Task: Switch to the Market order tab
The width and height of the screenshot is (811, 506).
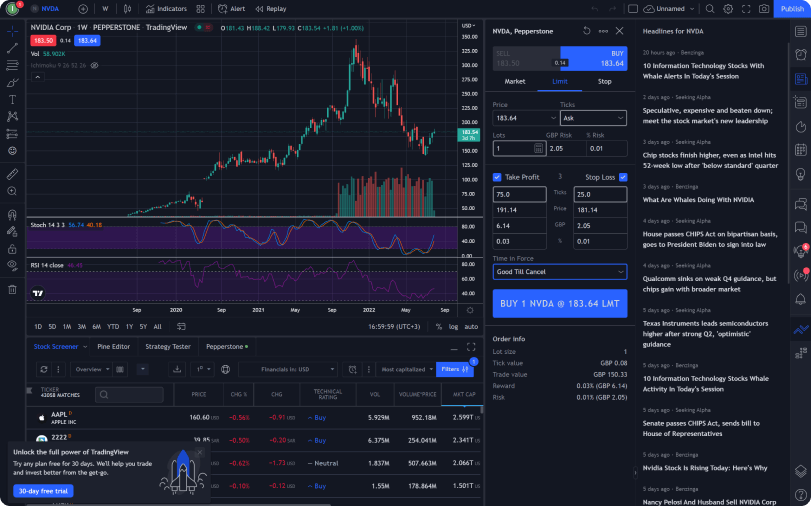Action: (x=515, y=82)
